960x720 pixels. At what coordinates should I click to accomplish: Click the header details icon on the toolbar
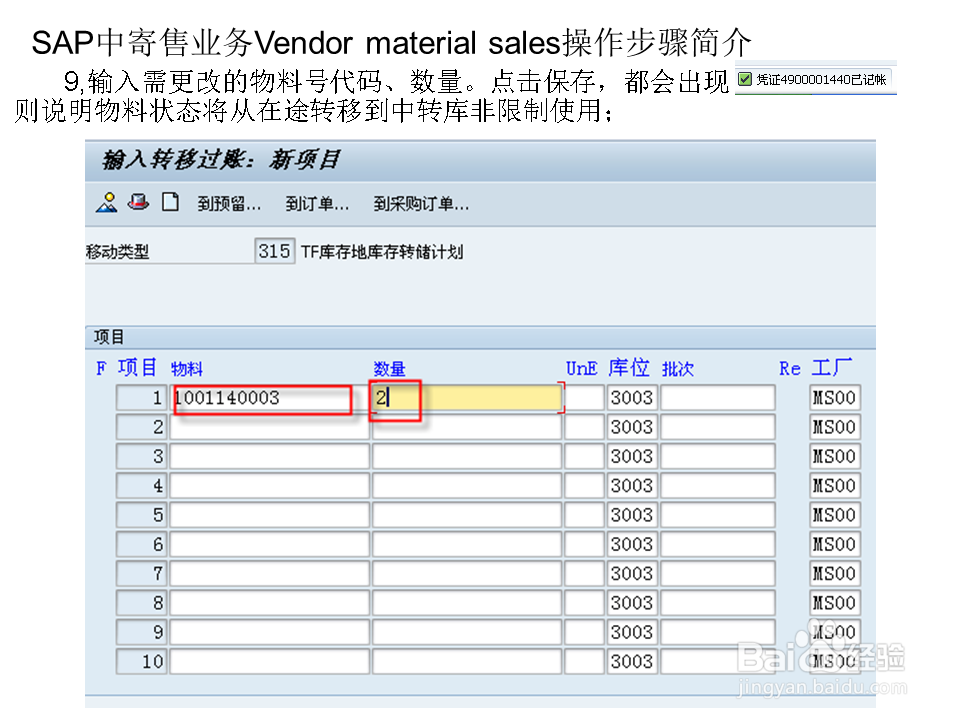click(x=106, y=203)
